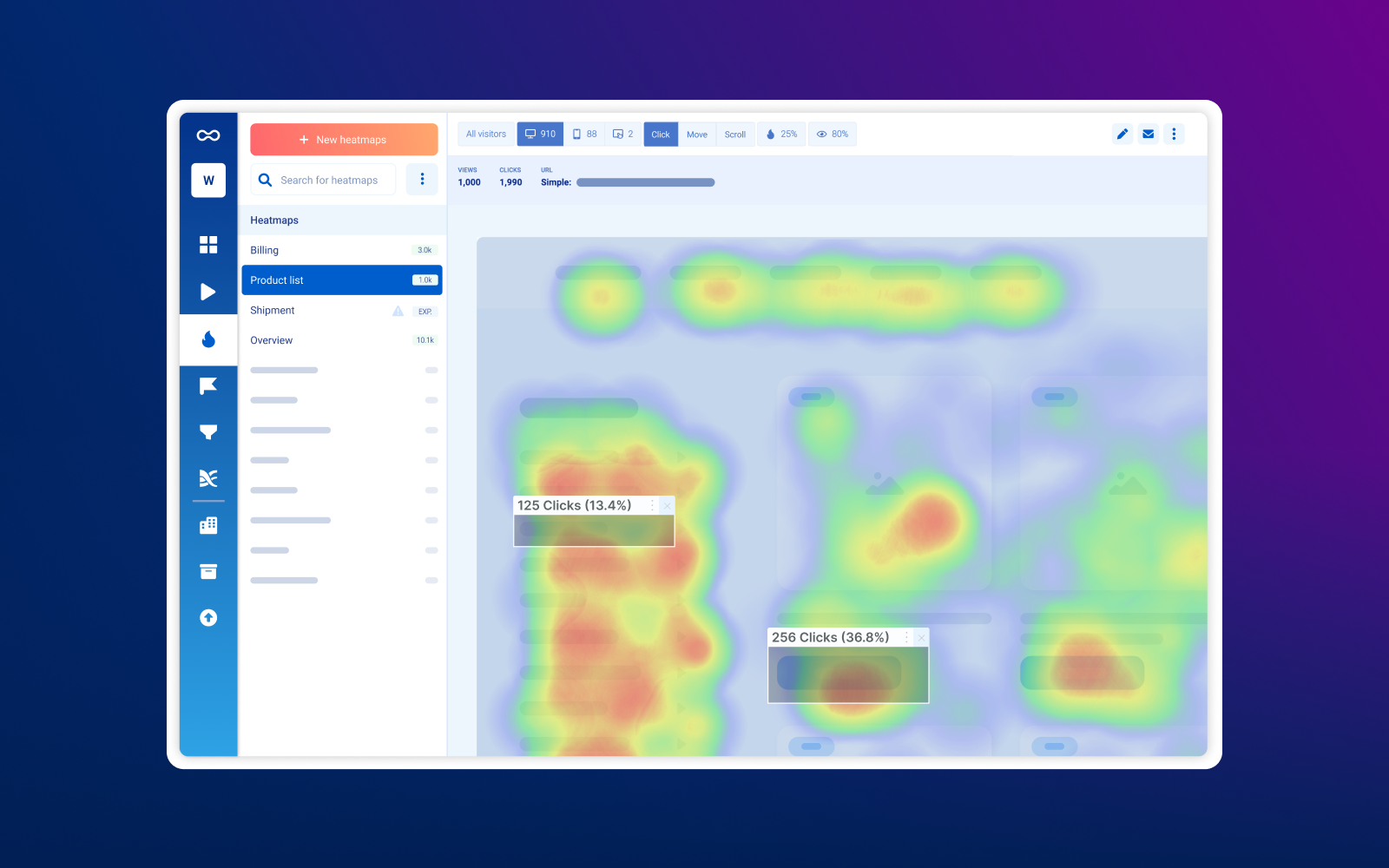
Task: Open the kebab menu beside heatmap search
Action: pyautogui.click(x=423, y=179)
